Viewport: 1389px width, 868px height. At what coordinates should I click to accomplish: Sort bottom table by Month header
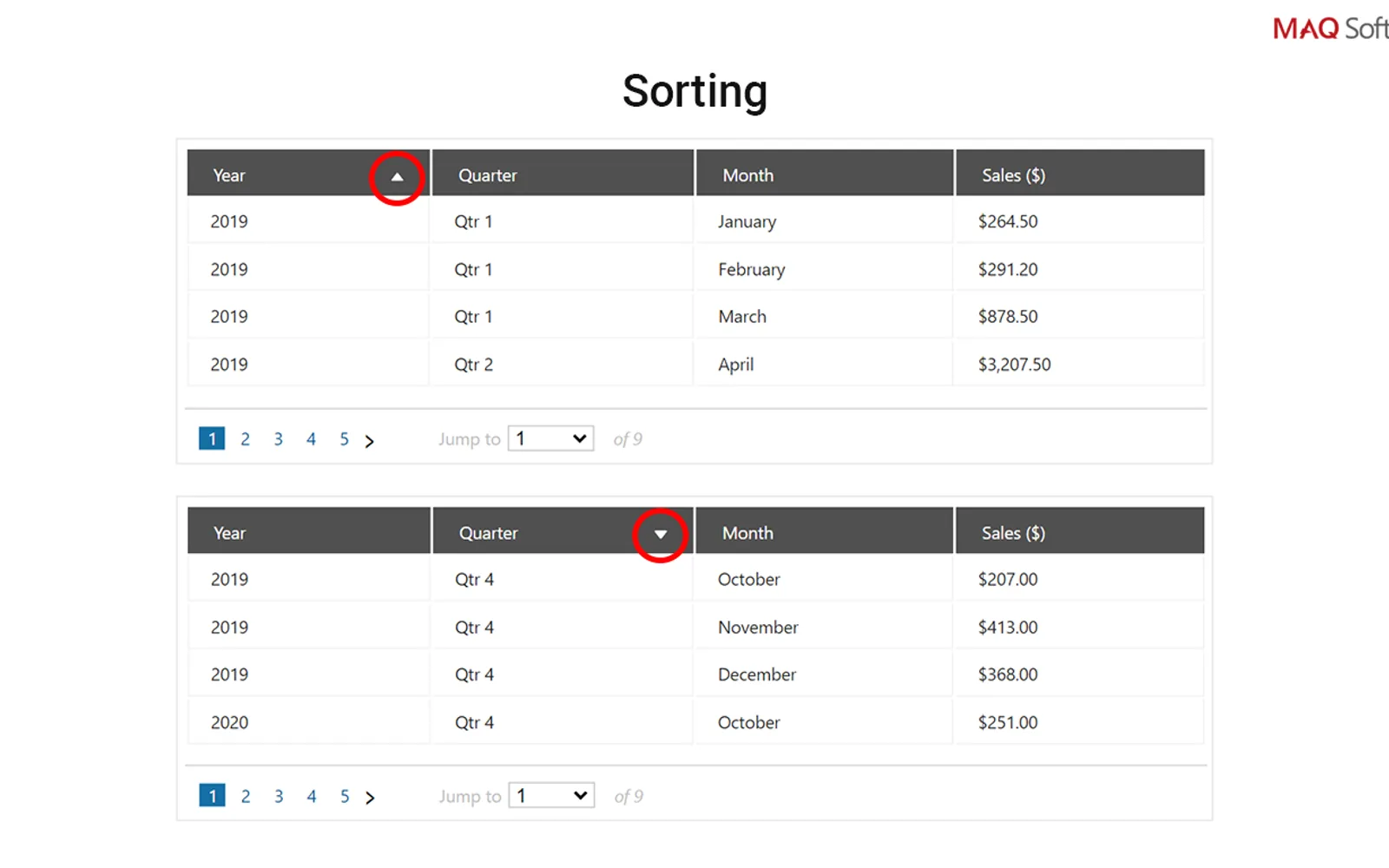825,530
